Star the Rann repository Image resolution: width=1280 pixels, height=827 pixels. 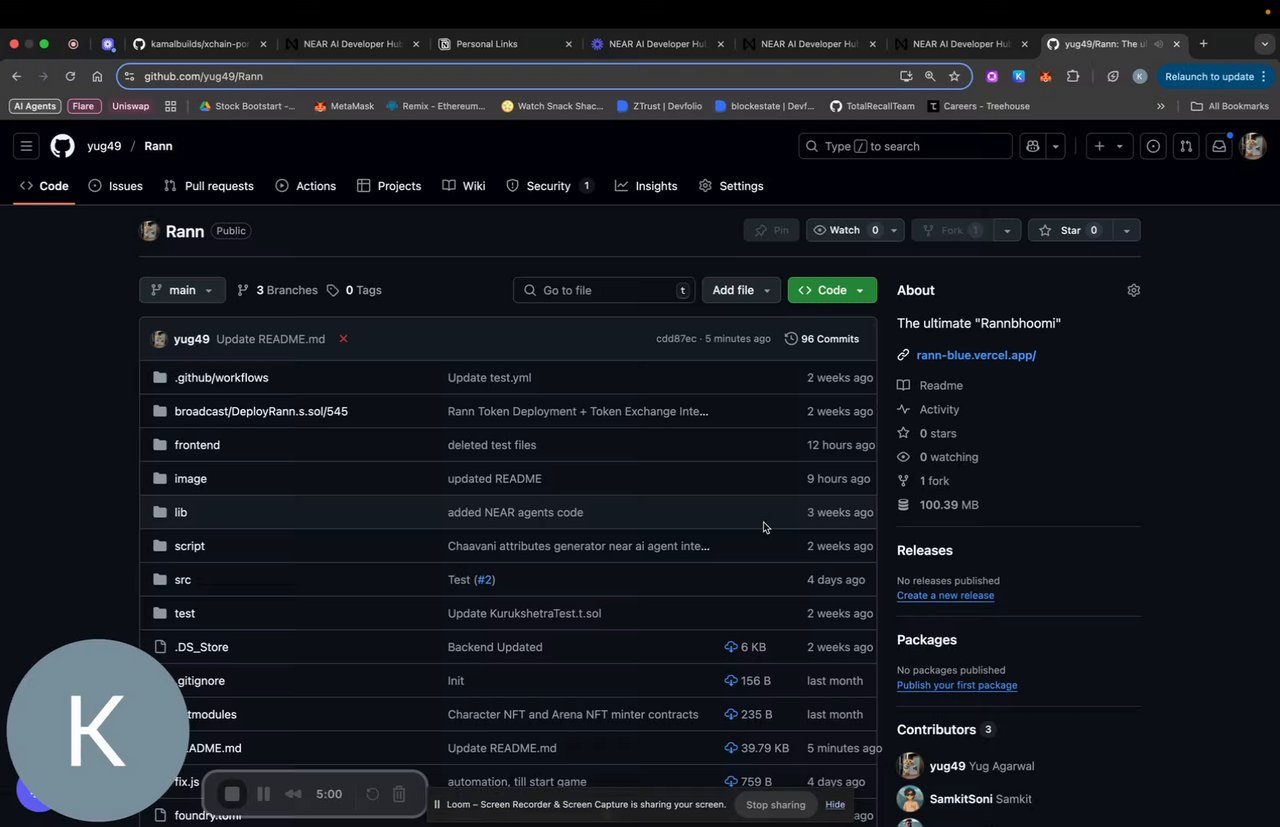pos(1070,230)
